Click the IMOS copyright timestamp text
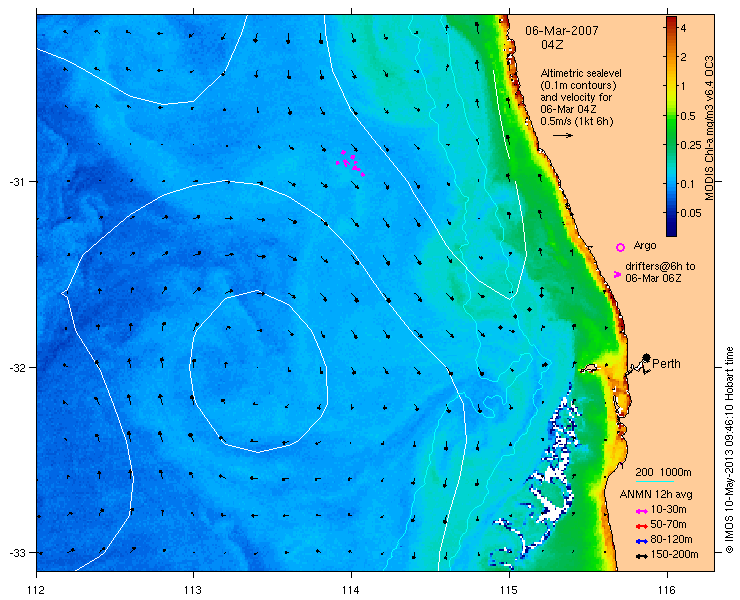This screenshot has width=740, height=600. pos(729,450)
